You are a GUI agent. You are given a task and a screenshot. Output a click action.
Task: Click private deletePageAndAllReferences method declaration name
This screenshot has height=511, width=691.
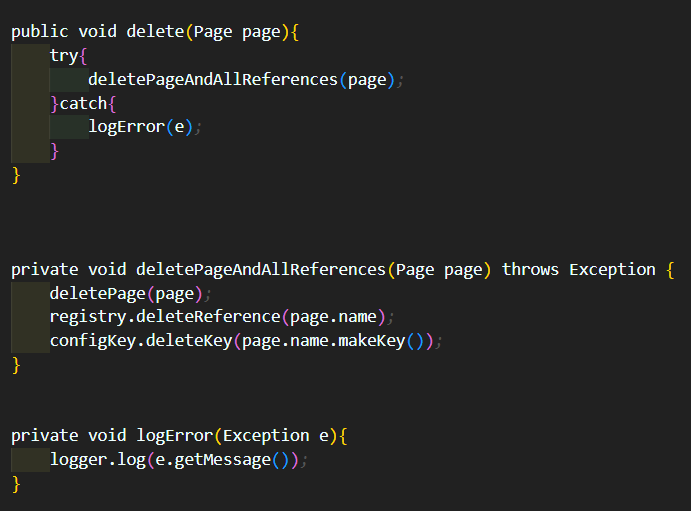(261, 270)
